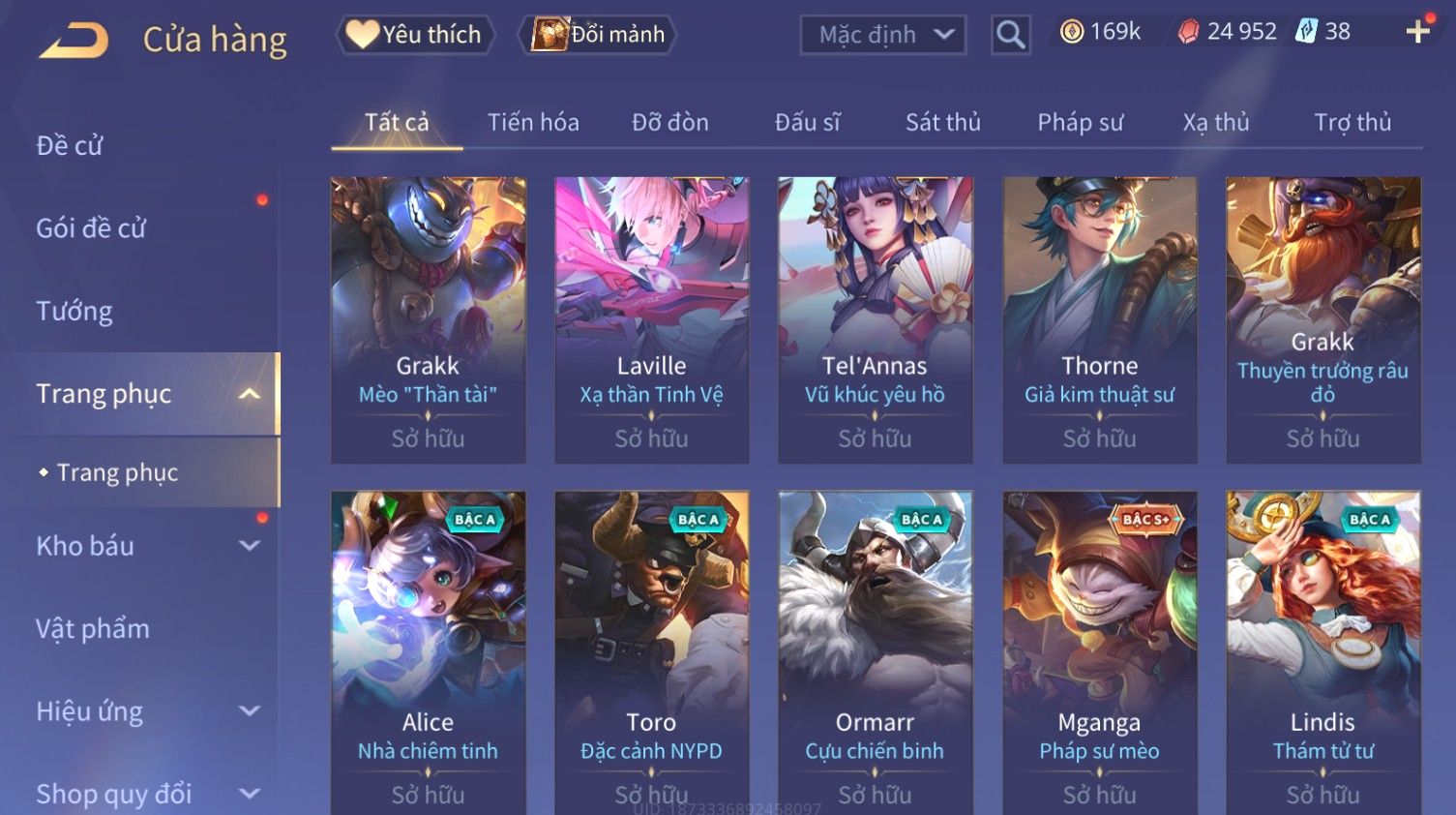Open Đổi mảnh shard exchange button
The image size is (1456, 815).
[x=597, y=35]
